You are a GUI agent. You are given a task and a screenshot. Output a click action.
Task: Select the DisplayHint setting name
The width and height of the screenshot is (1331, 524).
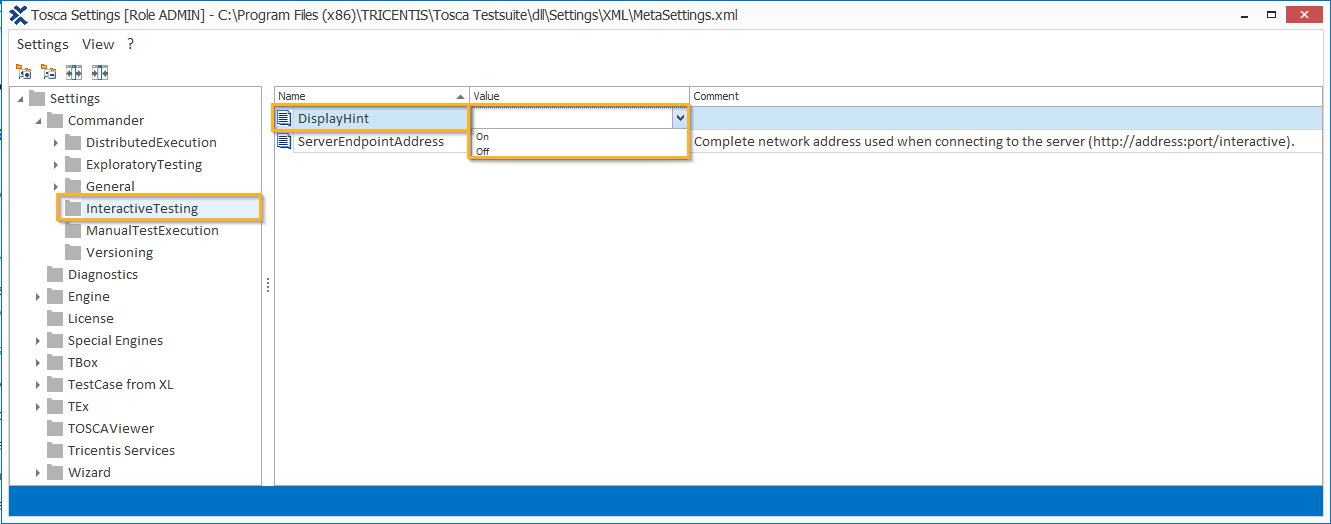point(333,118)
